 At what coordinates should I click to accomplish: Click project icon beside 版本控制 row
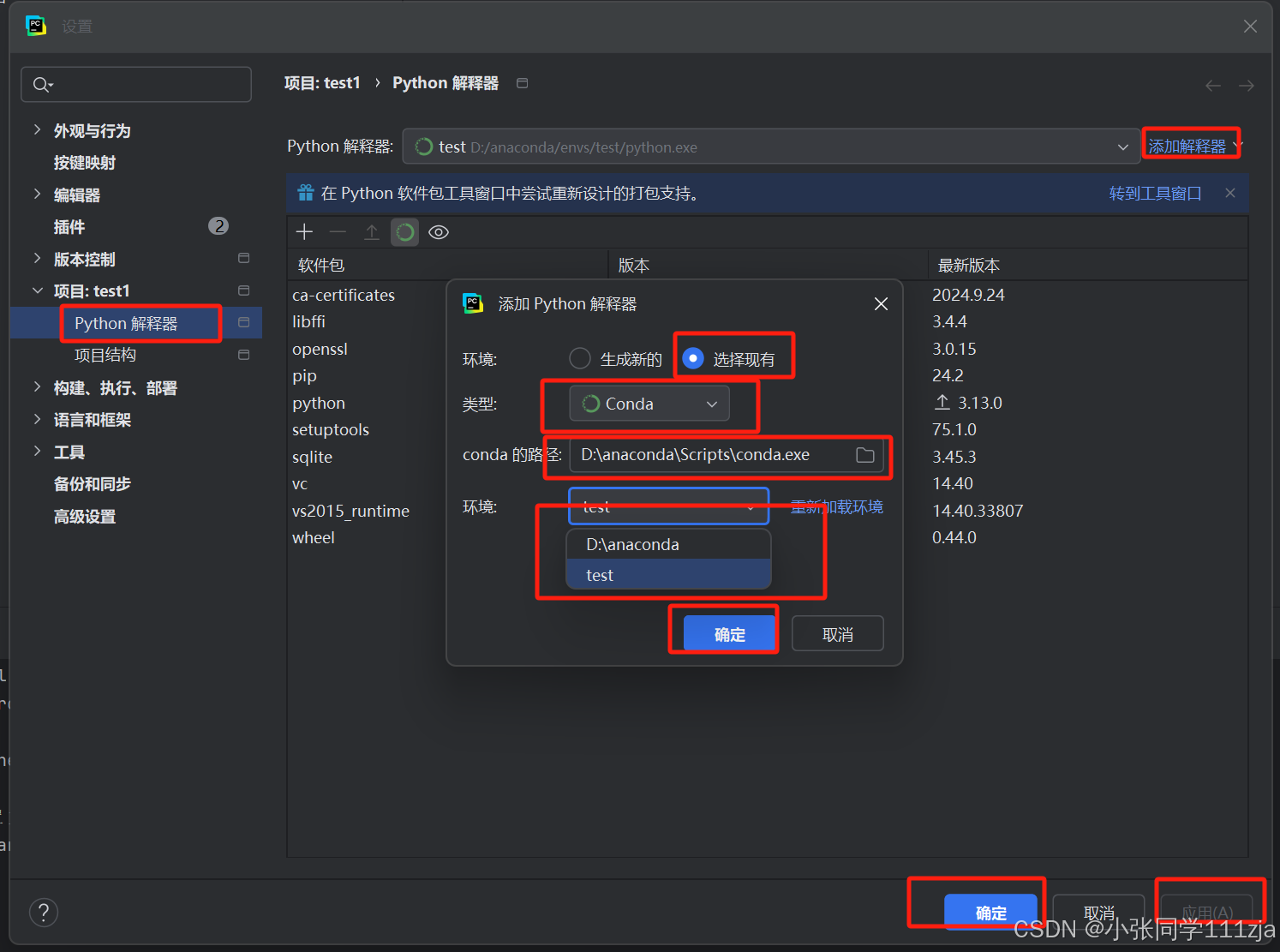(x=243, y=259)
